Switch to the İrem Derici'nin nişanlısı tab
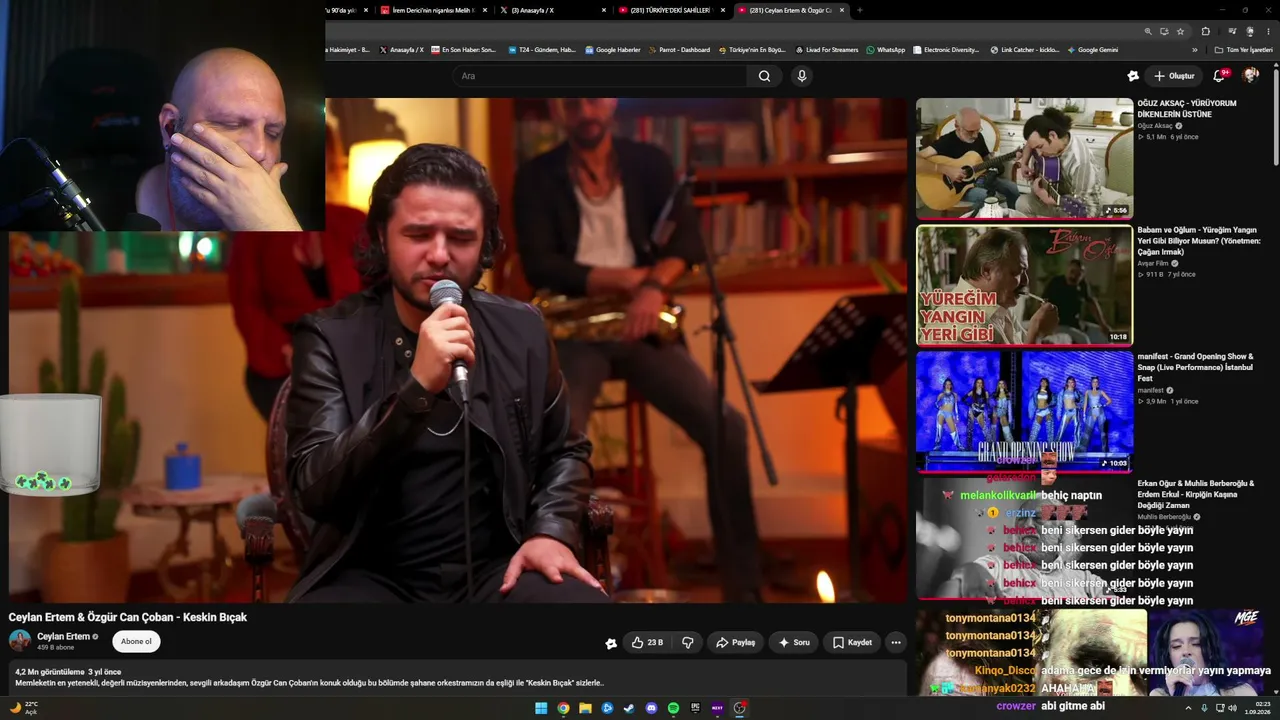Screen dimensions: 1280x720 coord(435,10)
